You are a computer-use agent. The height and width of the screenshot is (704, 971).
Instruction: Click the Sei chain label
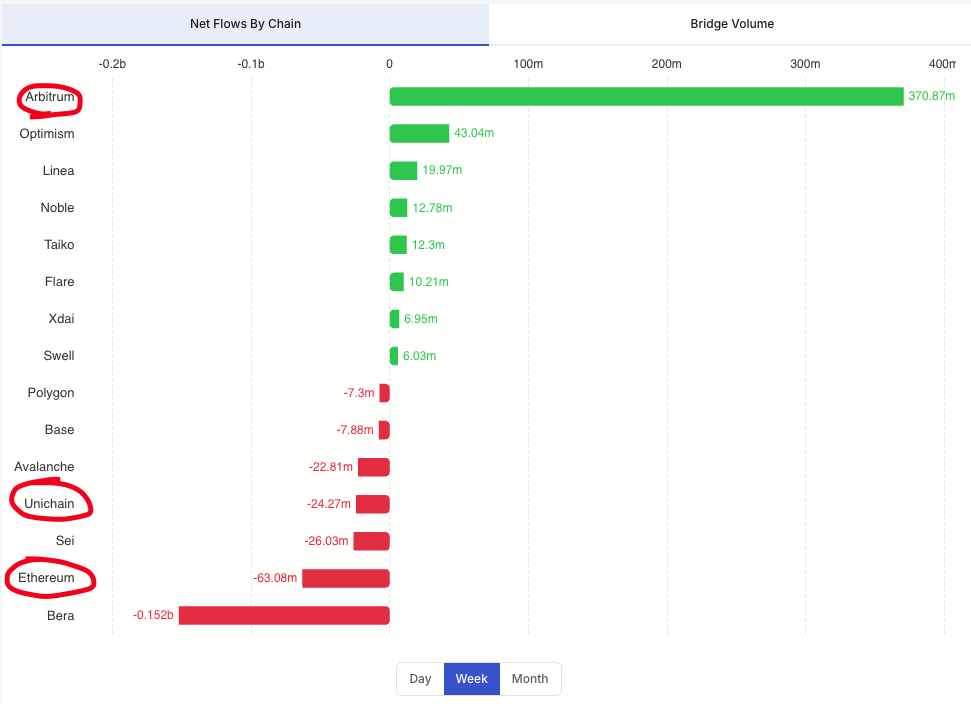65,541
